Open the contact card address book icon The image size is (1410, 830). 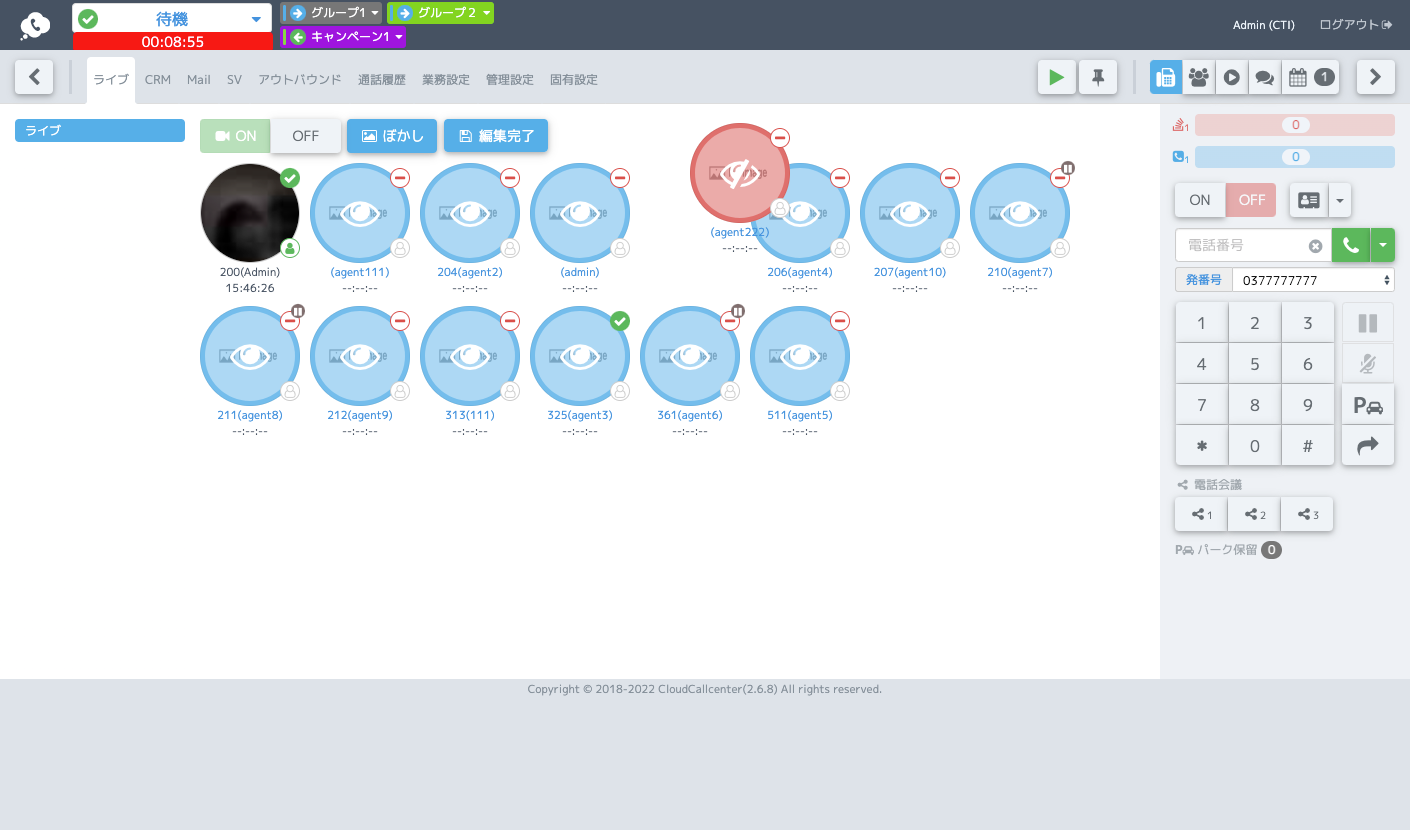(1309, 200)
